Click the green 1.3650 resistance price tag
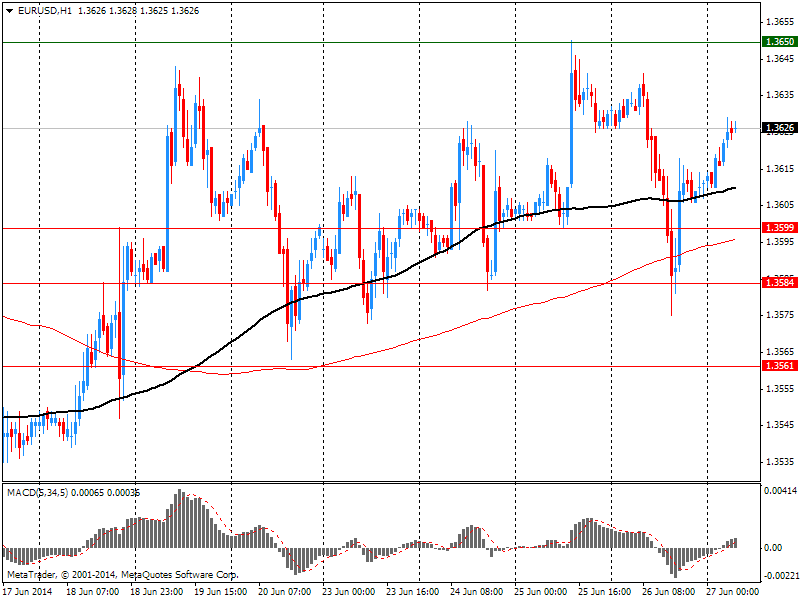Image resolution: width=800 pixels, height=600 pixels. (779, 42)
